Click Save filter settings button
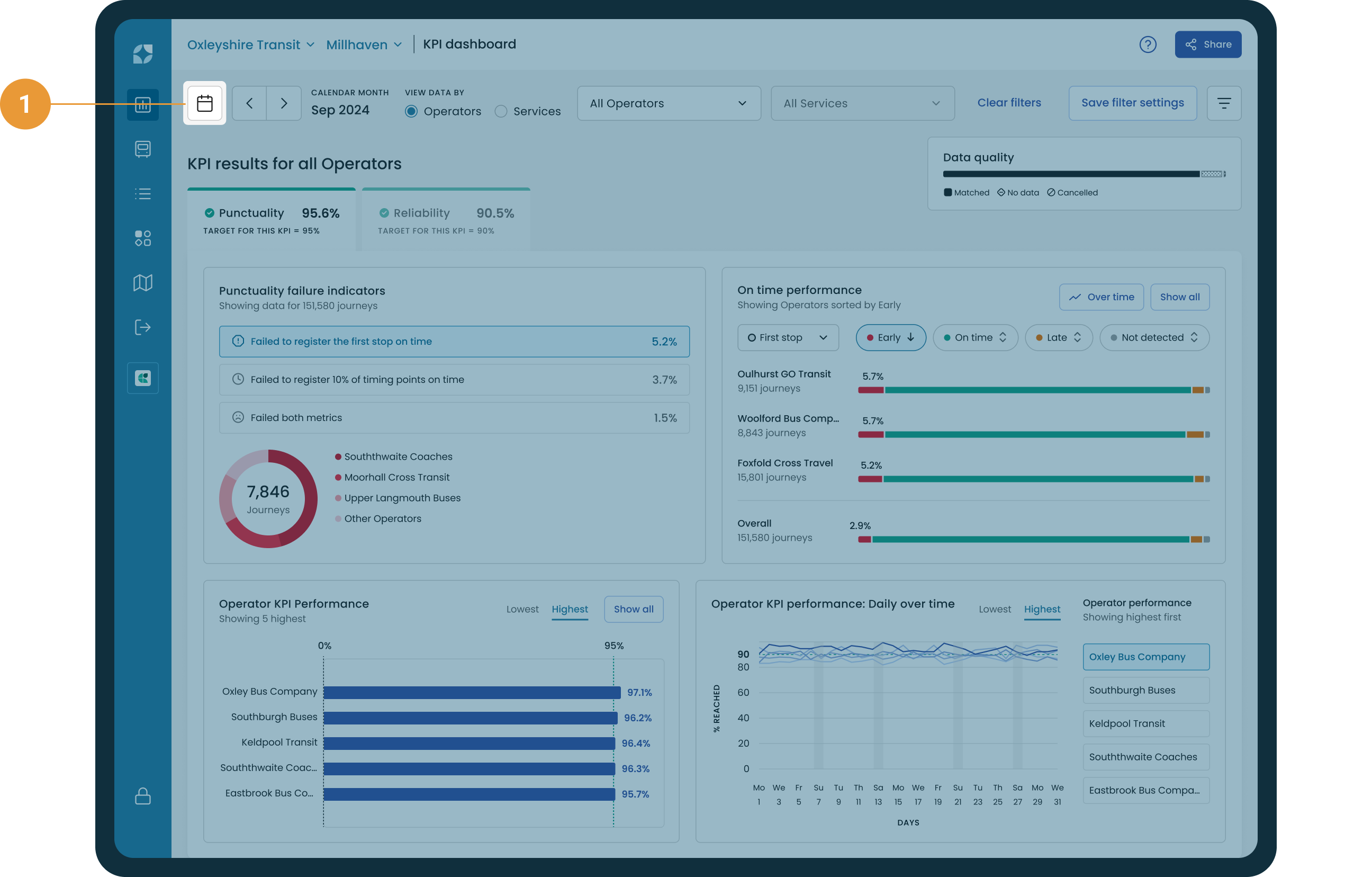Image resolution: width=1372 pixels, height=877 pixels. click(x=1132, y=103)
